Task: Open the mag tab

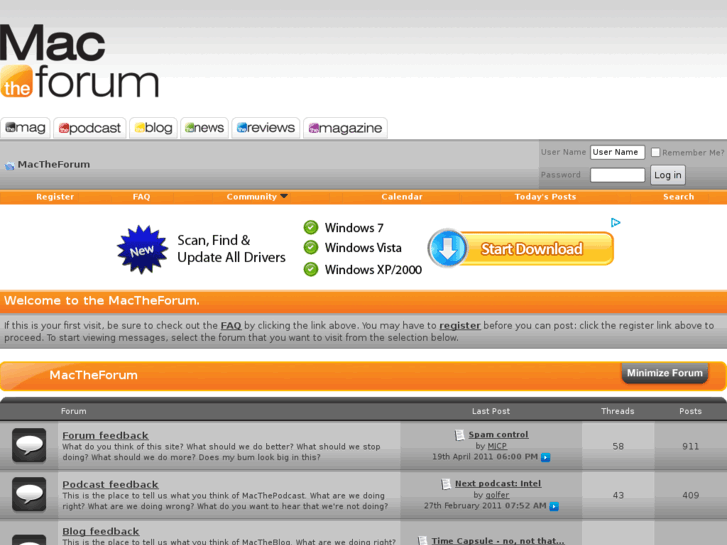Action: click(26, 128)
